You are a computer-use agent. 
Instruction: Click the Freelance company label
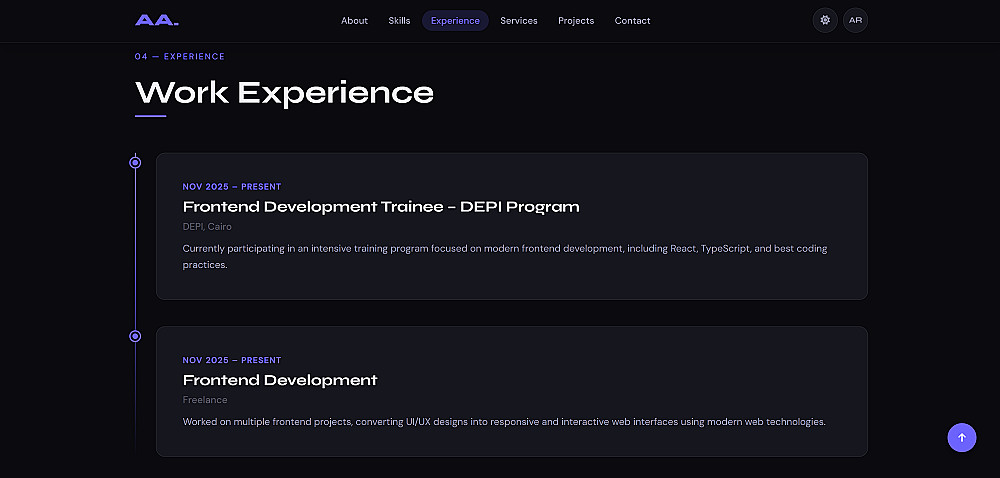coord(205,400)
